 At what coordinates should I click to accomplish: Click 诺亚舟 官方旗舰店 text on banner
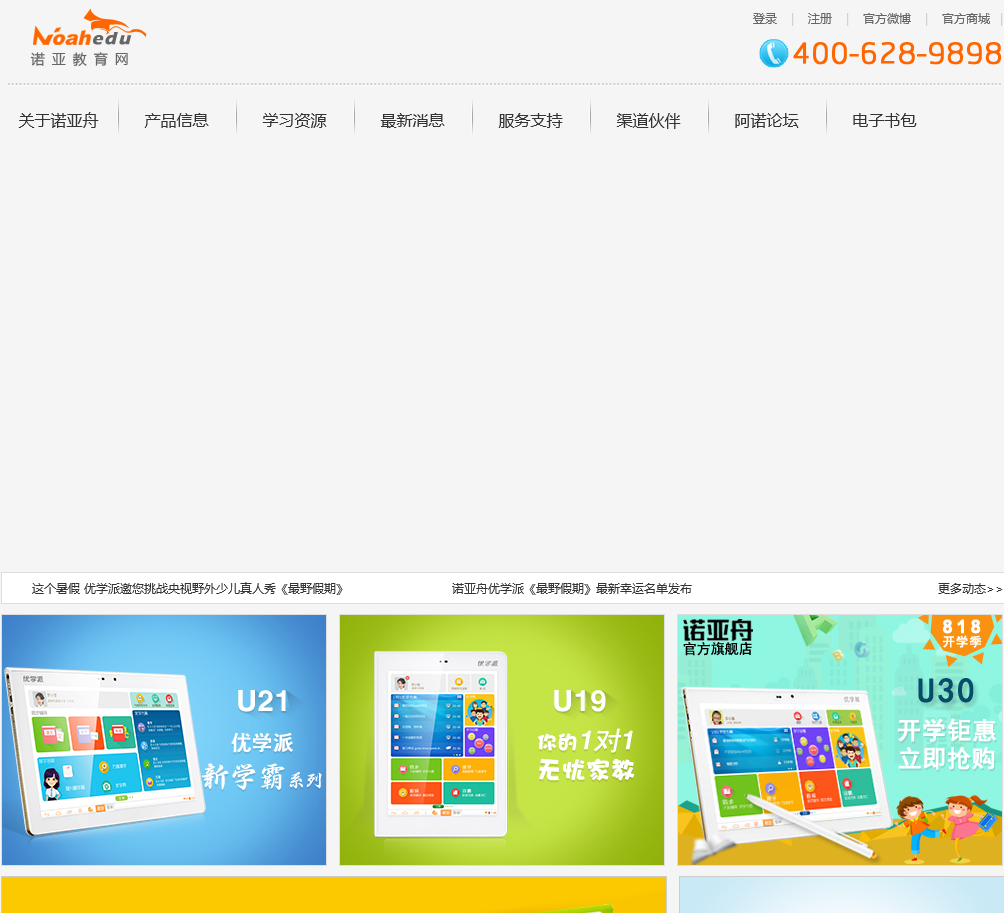[x=718, y=638]
